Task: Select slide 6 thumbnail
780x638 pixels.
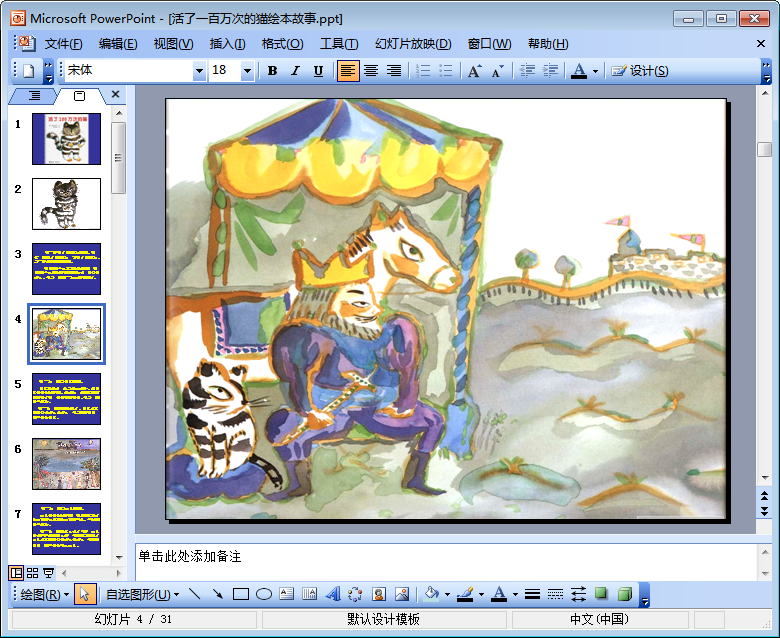Action: point(66,464)
